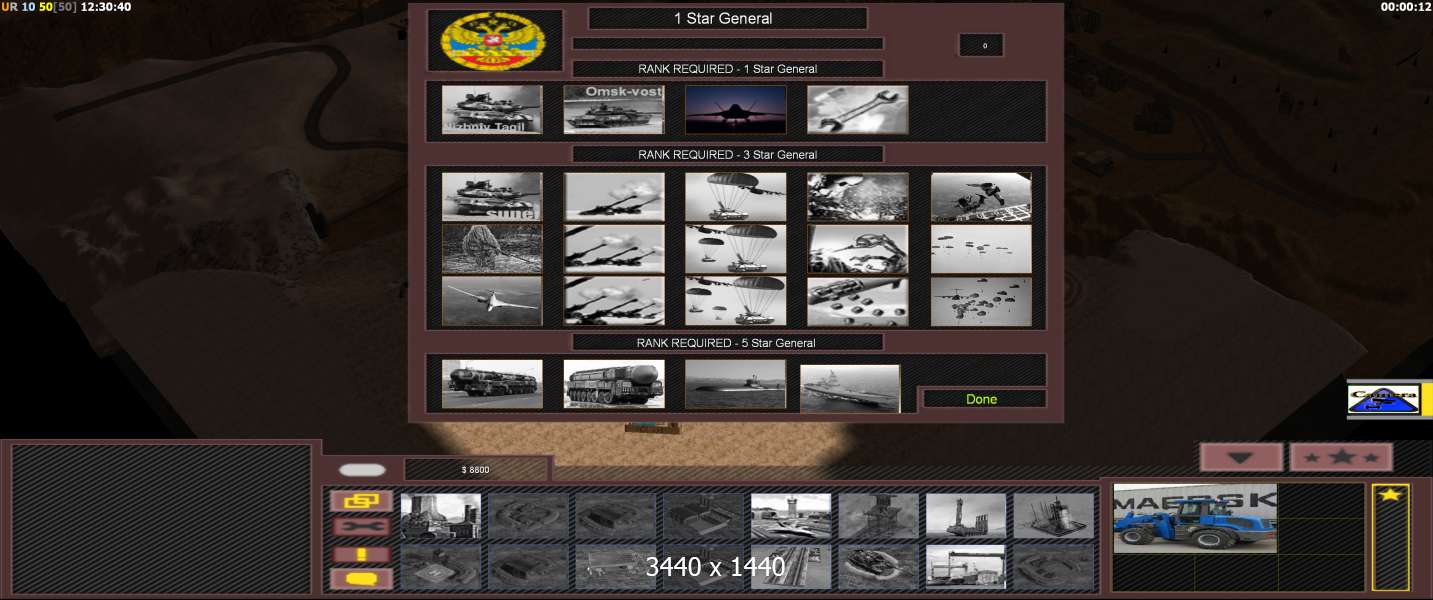Viewport: 1433px width, 600px height.
Task: Click the yellow exclamation alert button
Action: tap(362, 553)
